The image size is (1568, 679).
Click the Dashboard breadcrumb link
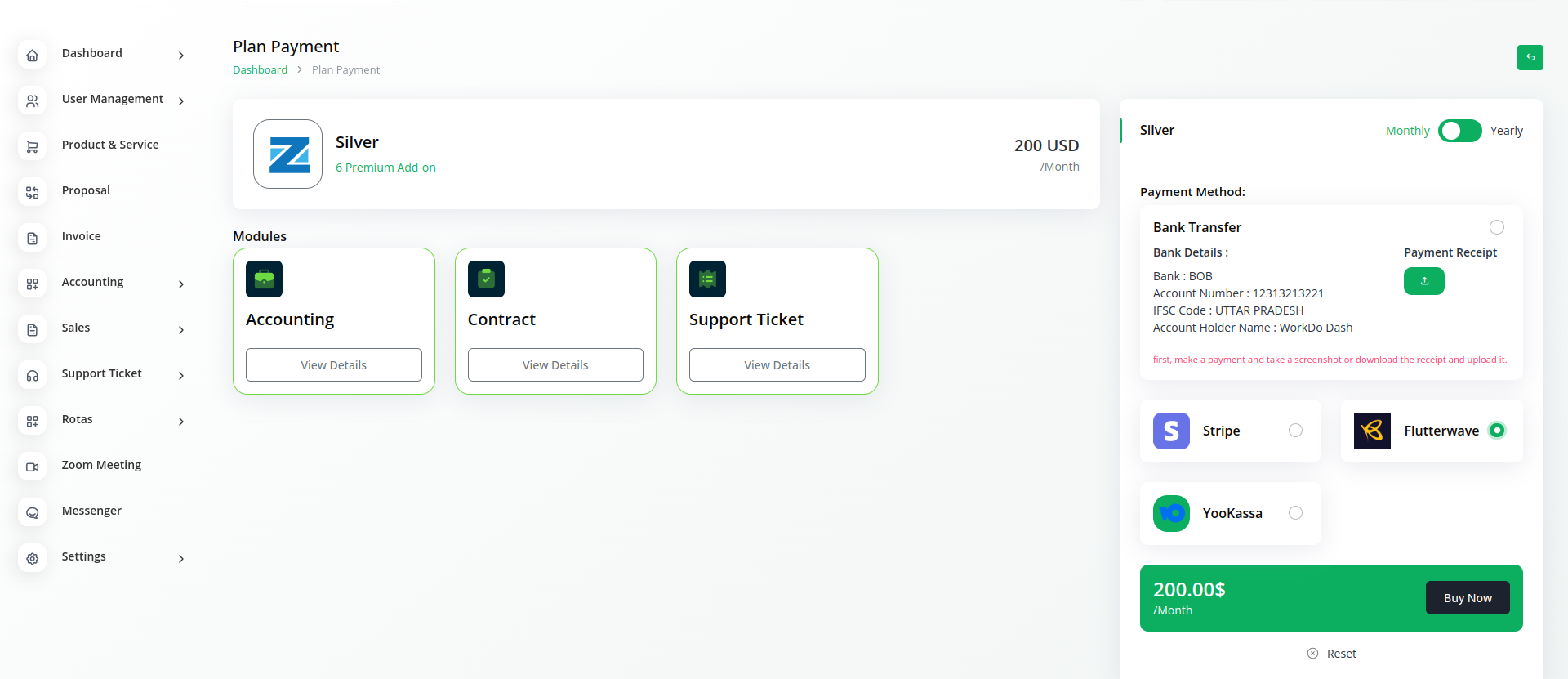260,70
